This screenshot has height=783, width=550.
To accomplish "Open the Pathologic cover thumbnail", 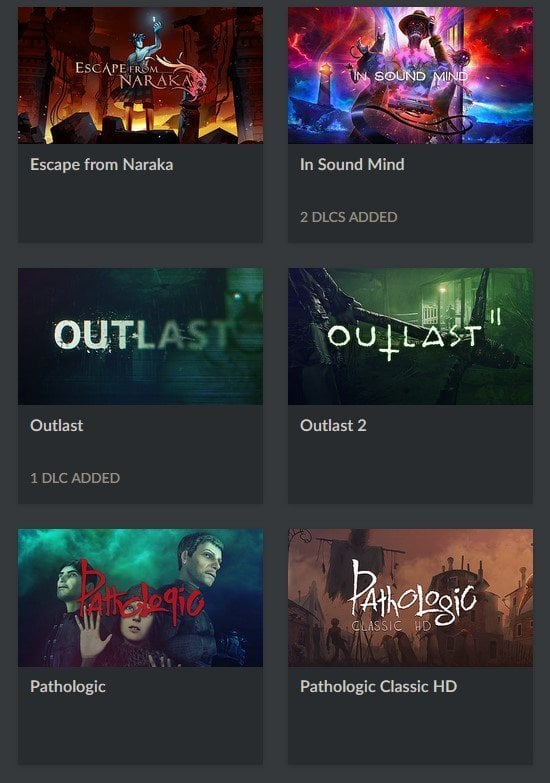I will 140,598.
